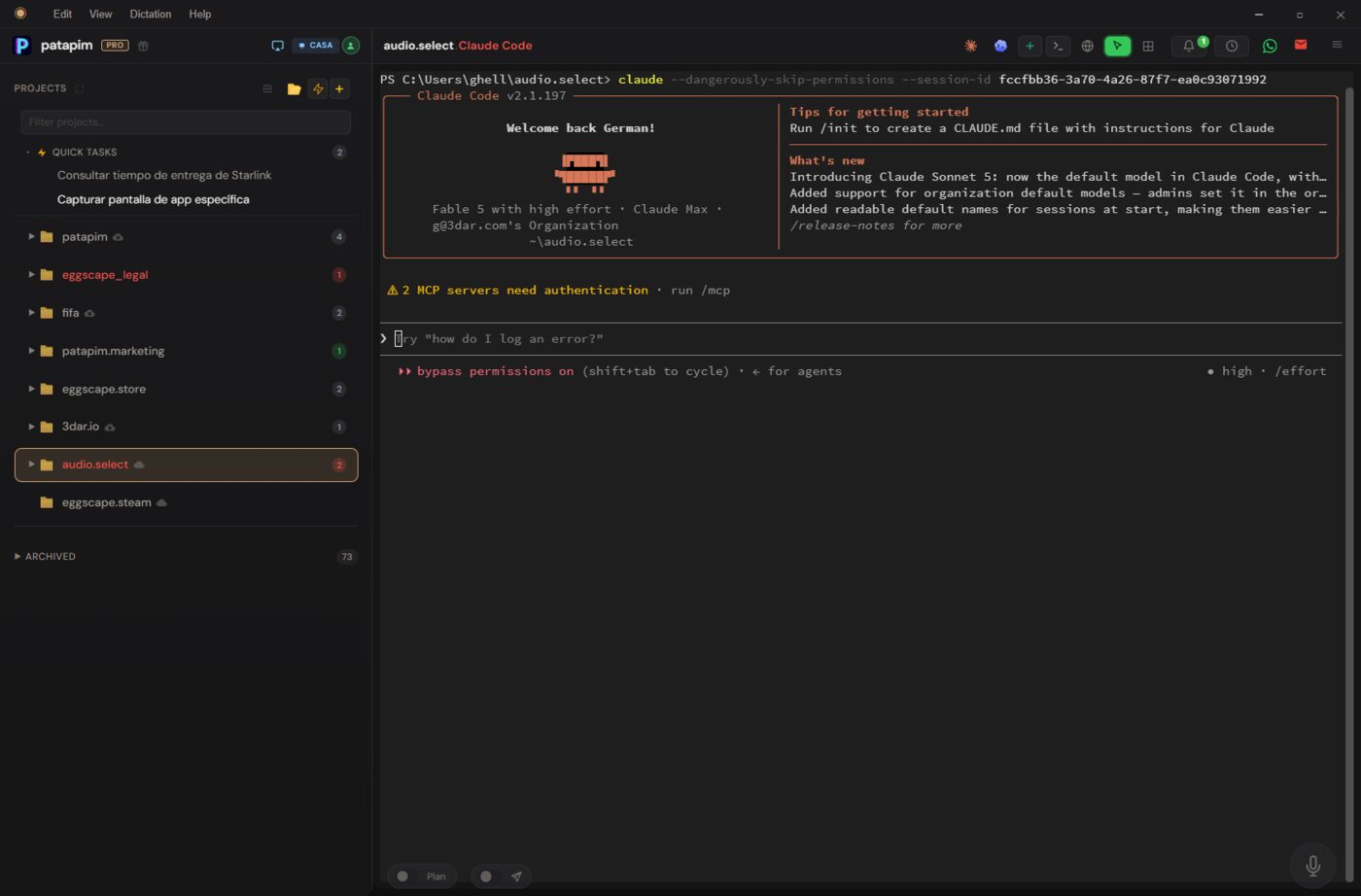This screenshot has width=1361, height=896.
Task: Click the orange Claude starburst icon
Action: (970, 46)
